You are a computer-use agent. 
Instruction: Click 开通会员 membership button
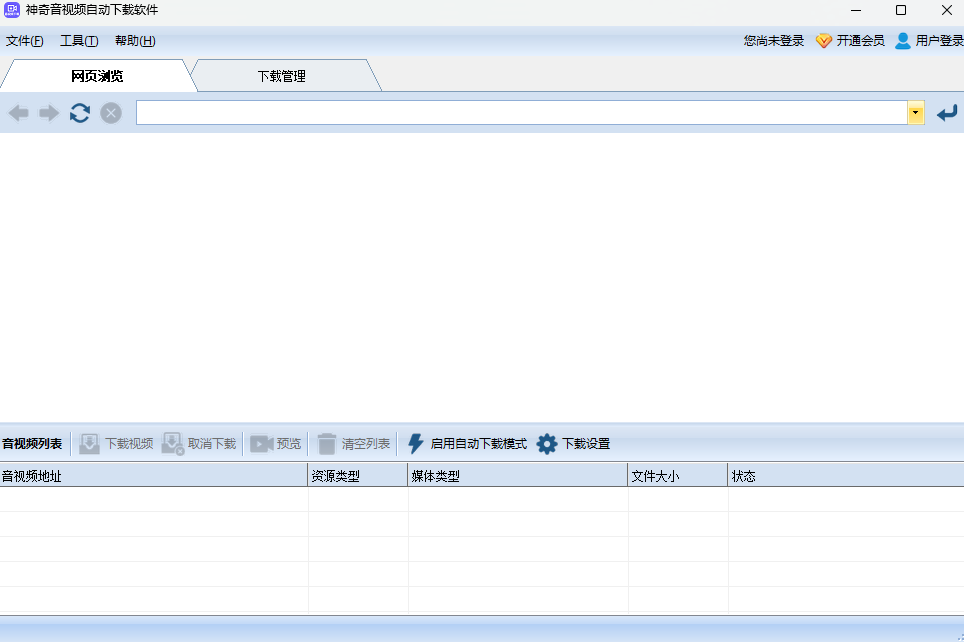pos(850,41)
